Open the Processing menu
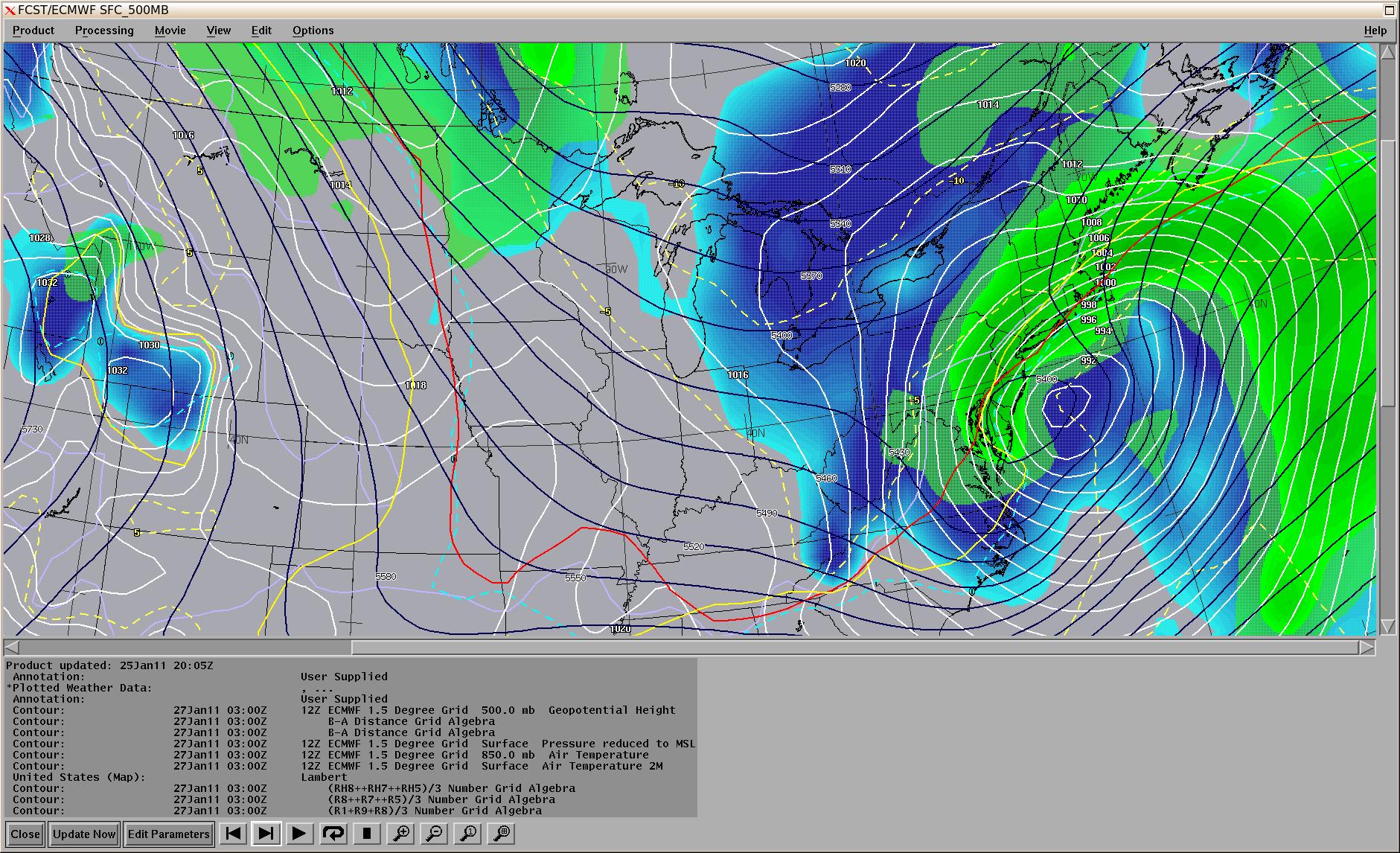 (x=104, y=31)
